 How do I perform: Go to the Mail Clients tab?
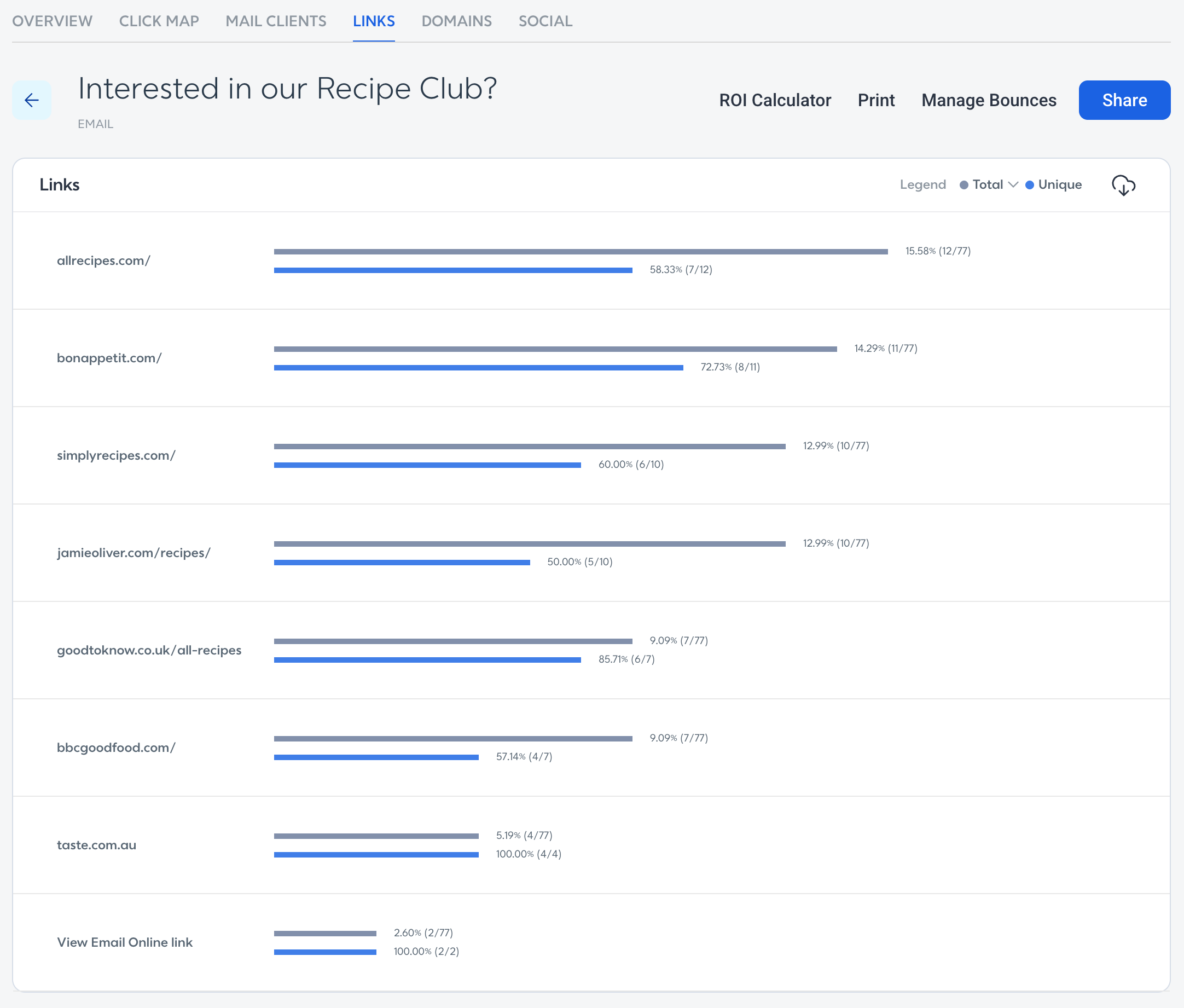(276, 21)
